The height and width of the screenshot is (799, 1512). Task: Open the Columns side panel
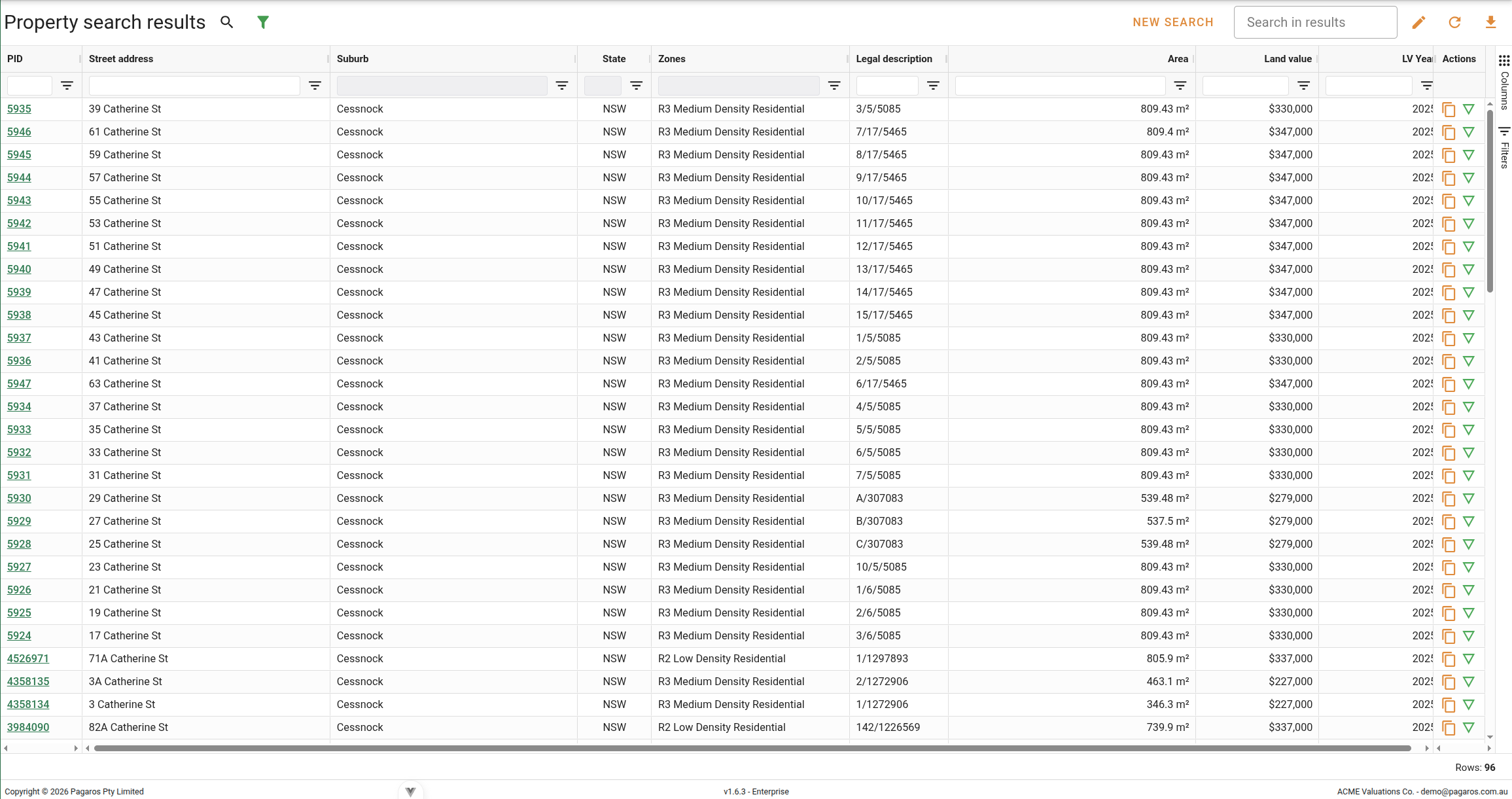click(x=1504, y=82)
